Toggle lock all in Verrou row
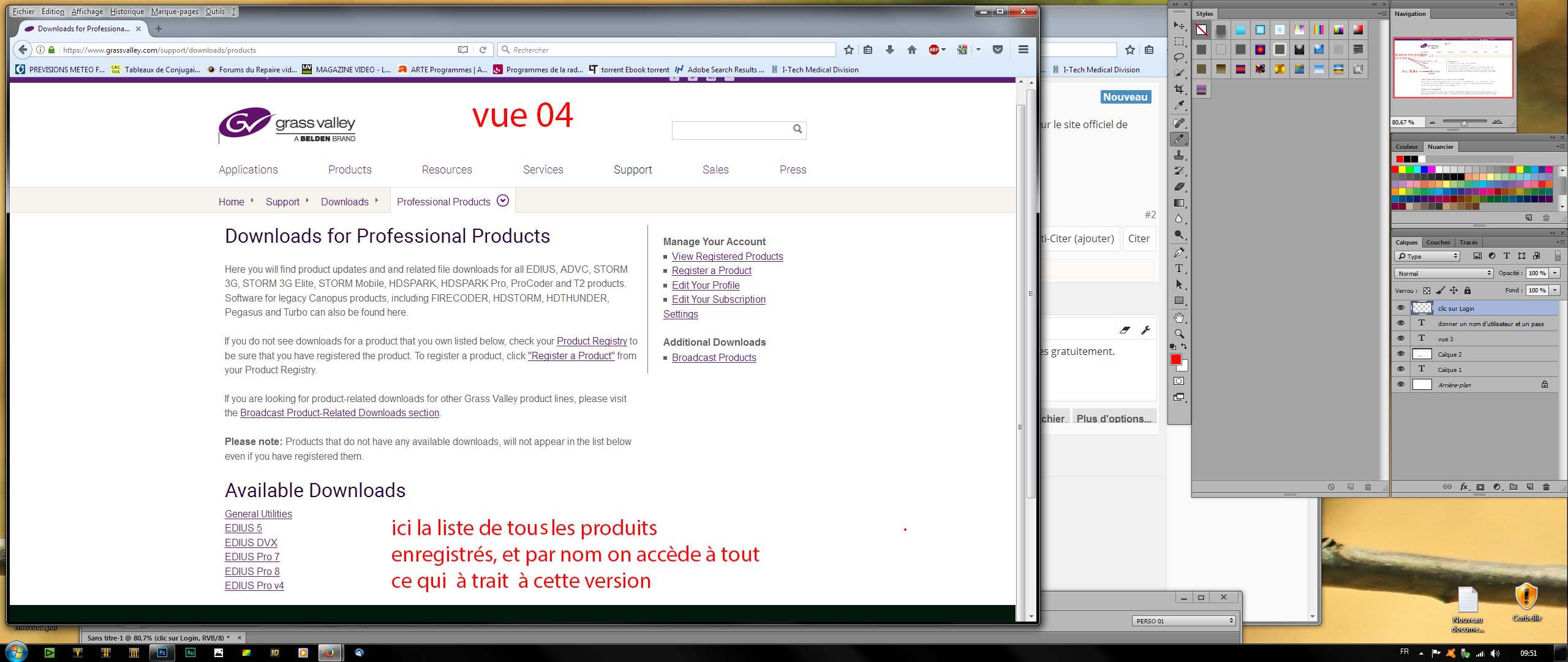This screenshot has height=662, width=1568. pyautogui.click(x=1467, y=291)
